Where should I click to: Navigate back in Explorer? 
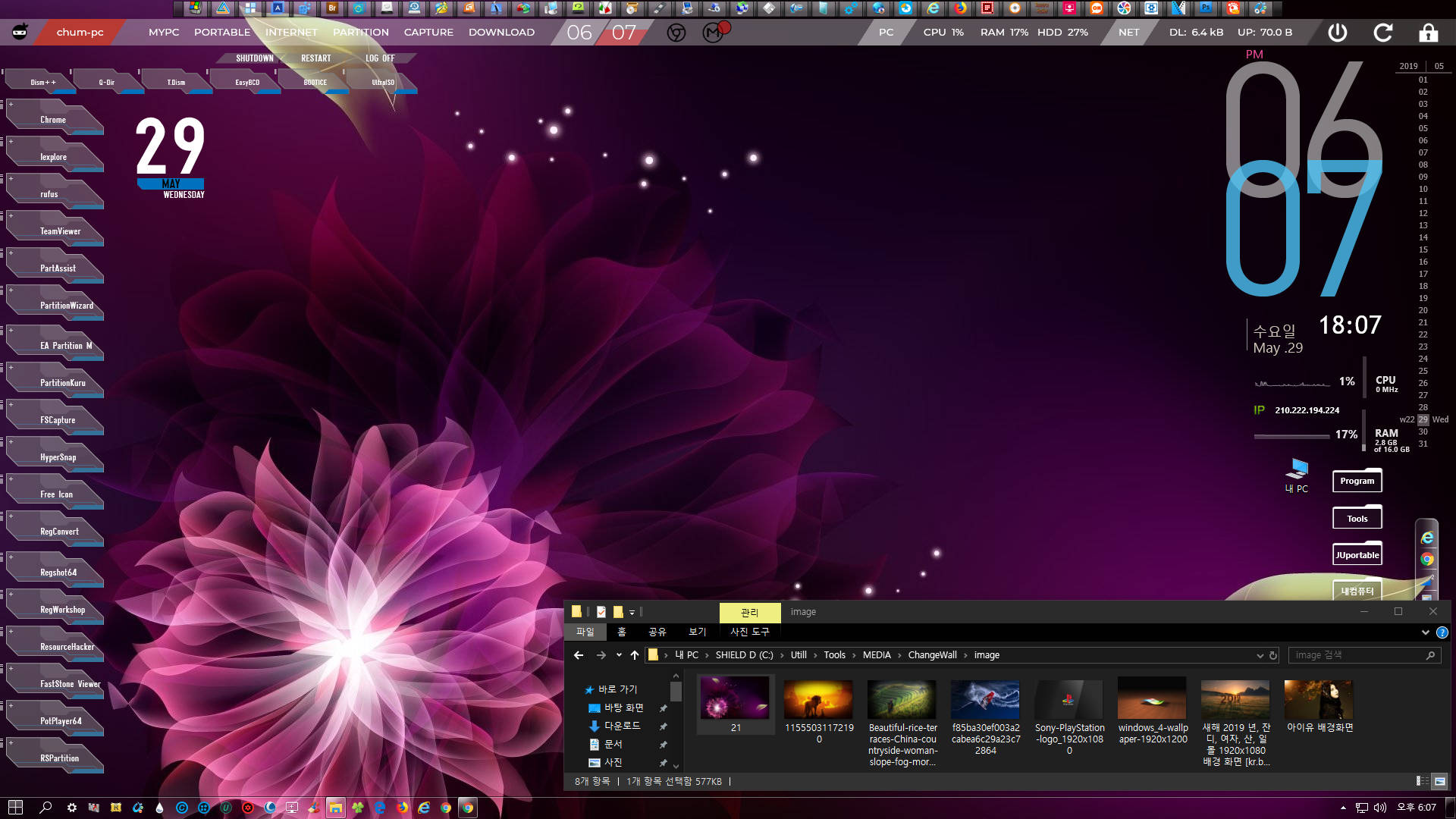coord(579,655)
